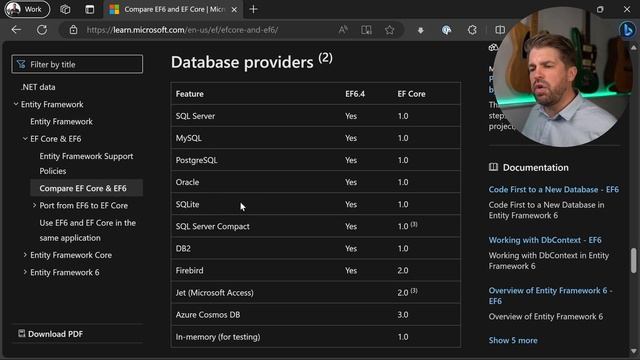Select Compare EF Core & EF6 item

pyautogui.click(x=87, y=188)
